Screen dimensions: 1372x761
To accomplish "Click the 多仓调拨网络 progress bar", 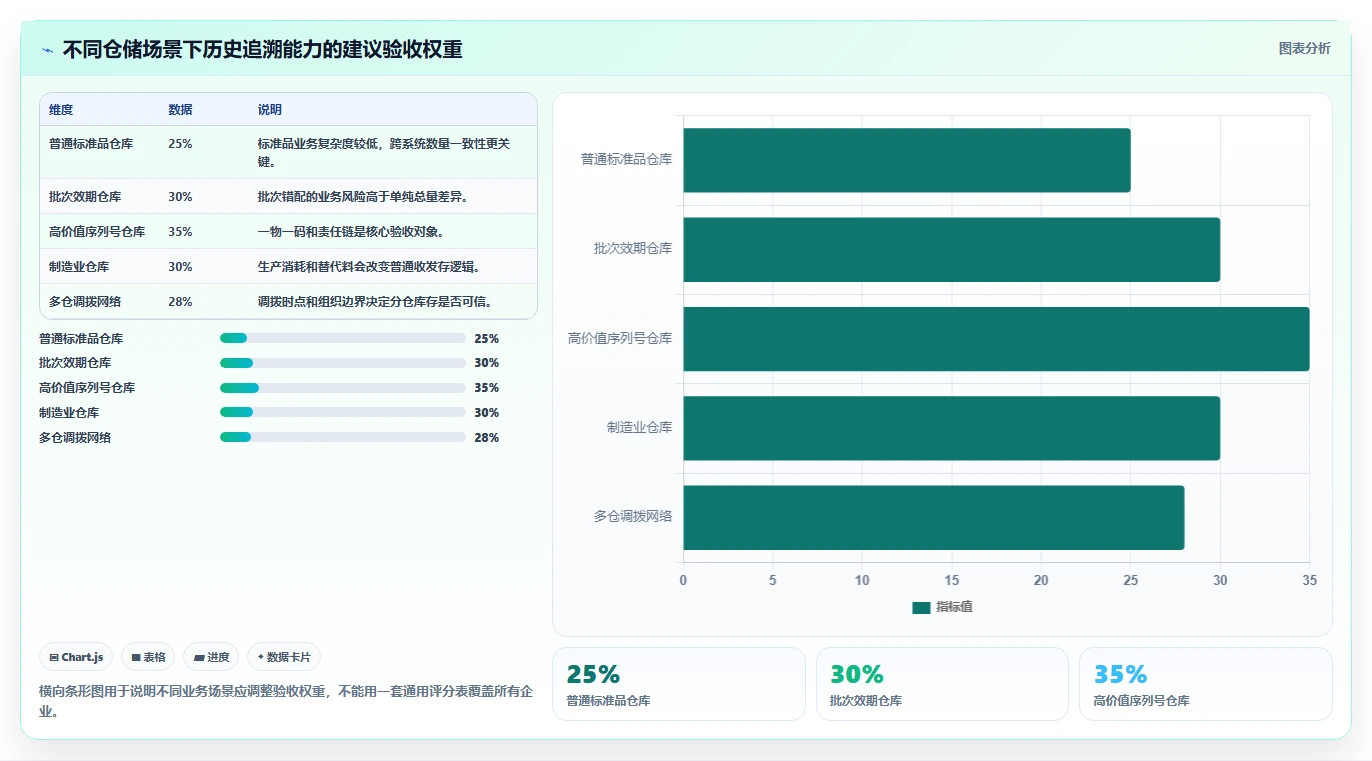I will (343, 437).
